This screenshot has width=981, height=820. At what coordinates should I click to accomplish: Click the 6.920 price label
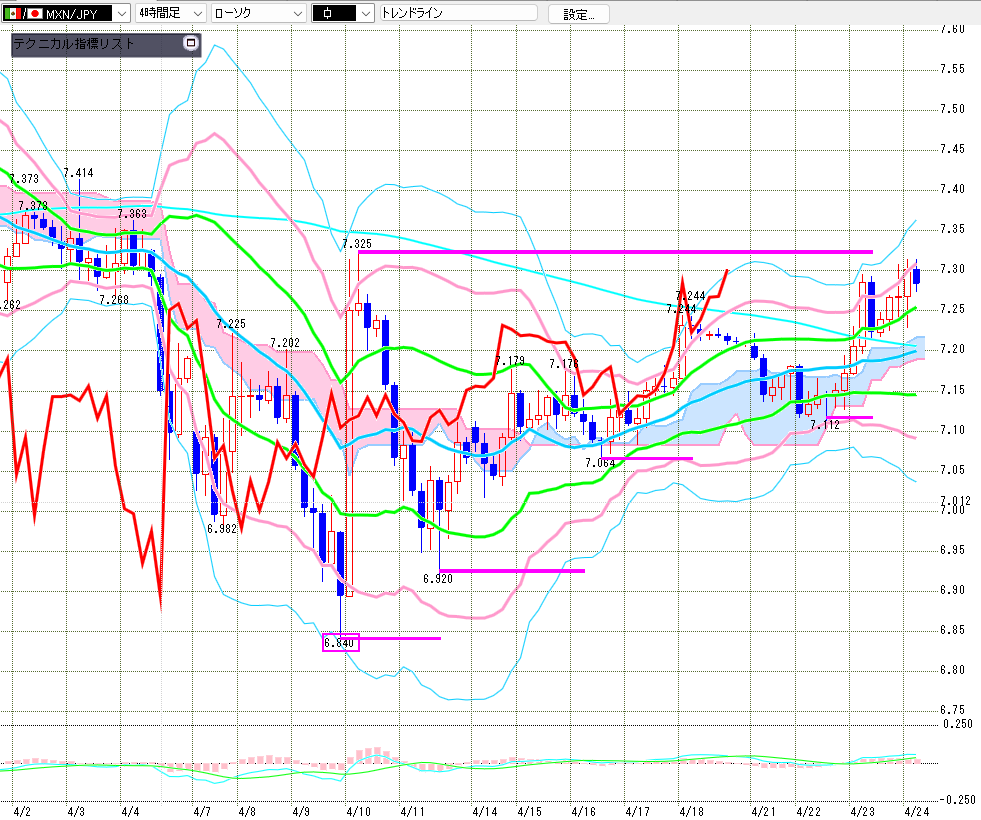[437, 579]
